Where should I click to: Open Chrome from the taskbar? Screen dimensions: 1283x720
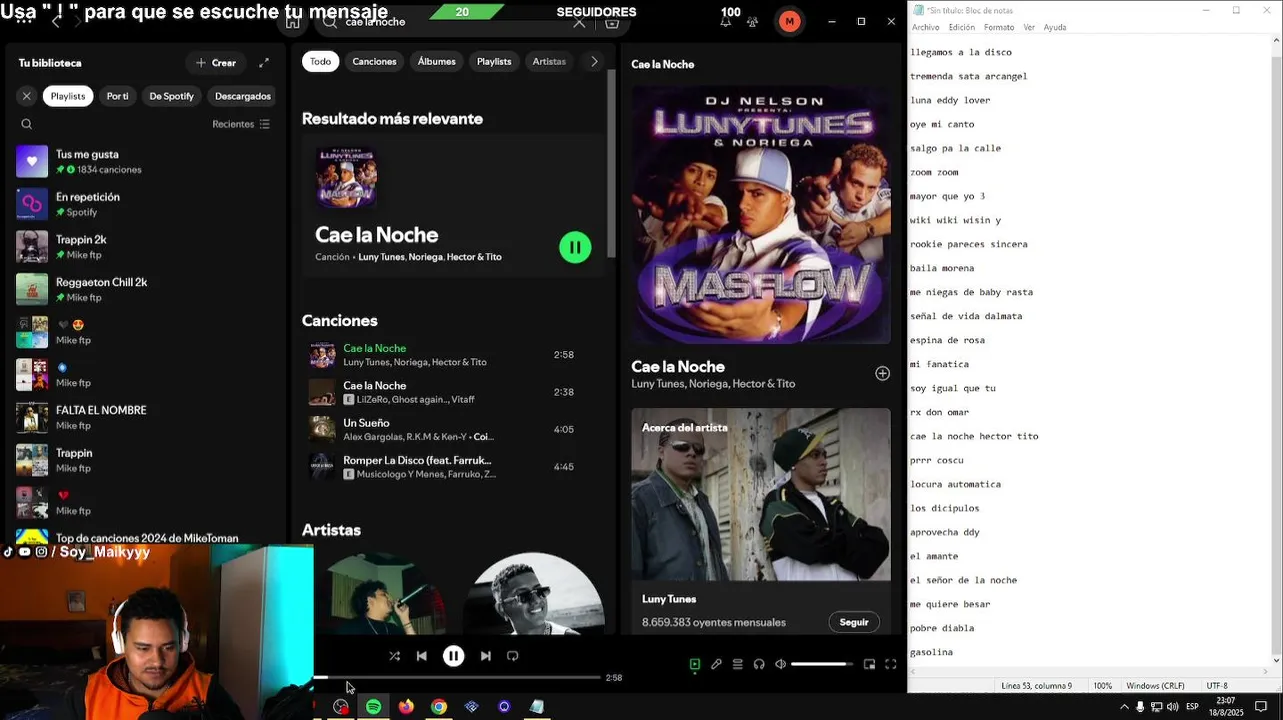[x=439, y=707]
